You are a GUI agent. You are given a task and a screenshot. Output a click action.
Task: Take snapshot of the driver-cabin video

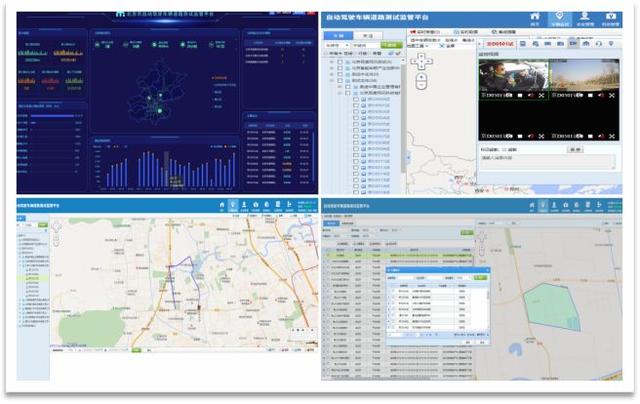(509, 95)
